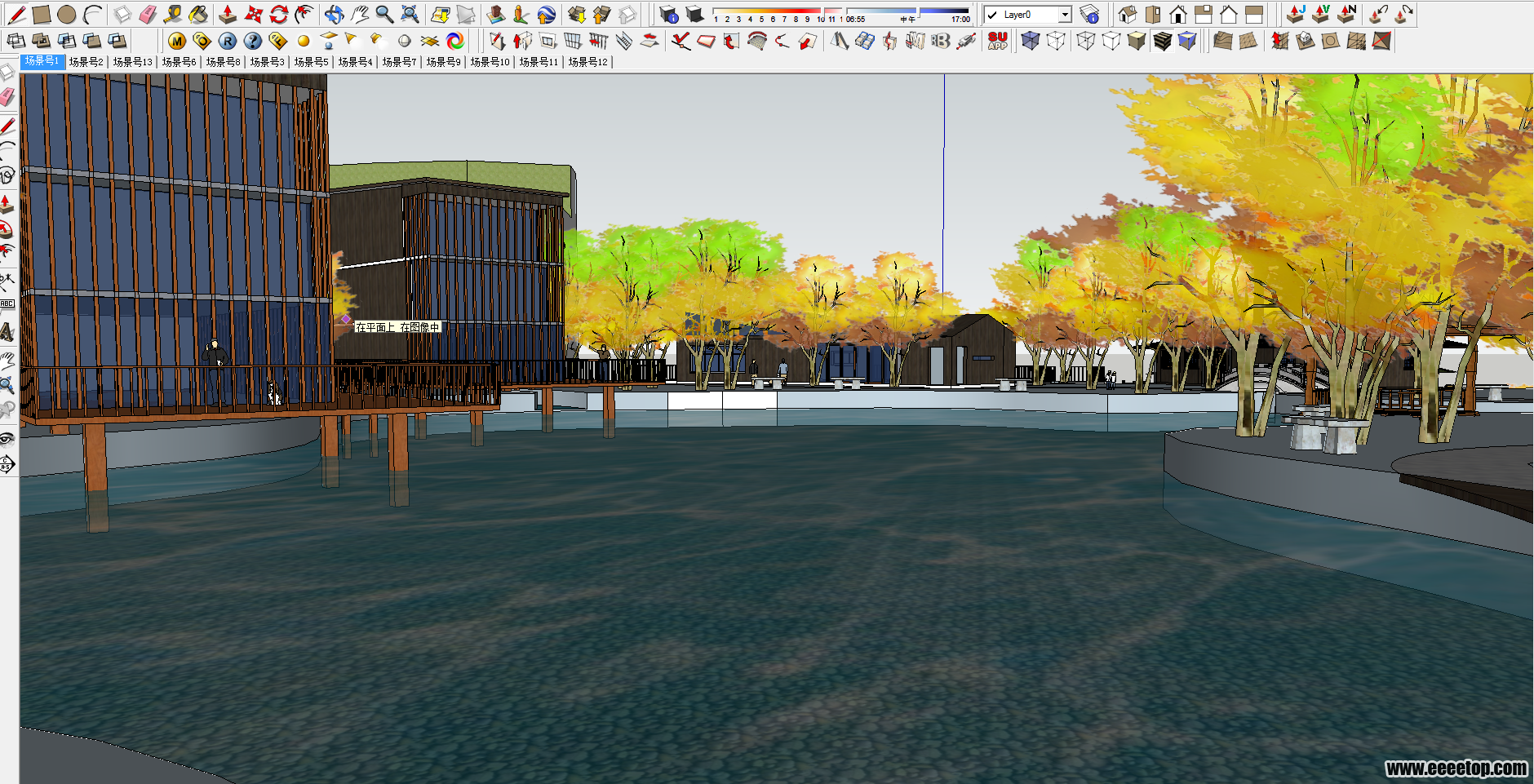Switch to scene tab 场景号2
This screenshot has width=1534, height=784.
(86, 62)
